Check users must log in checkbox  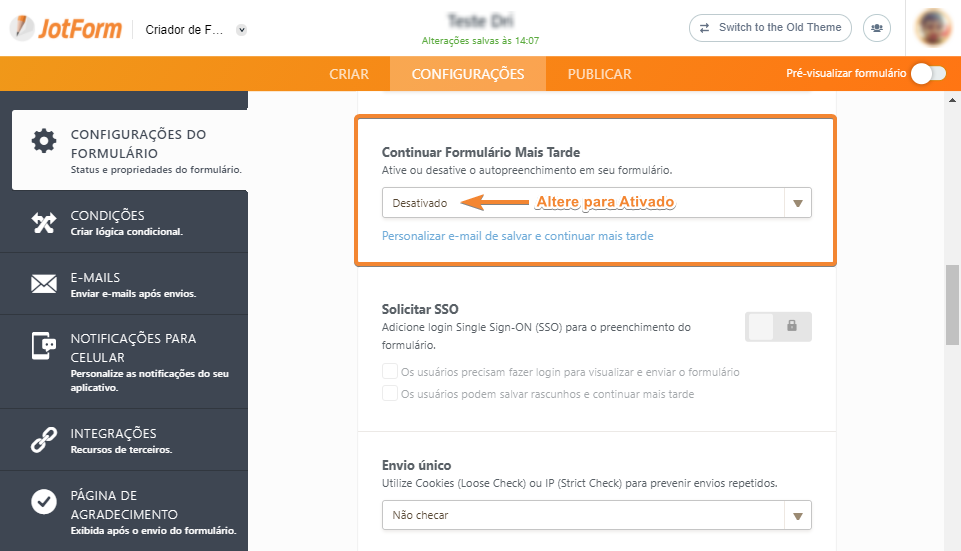coord(390,372)
